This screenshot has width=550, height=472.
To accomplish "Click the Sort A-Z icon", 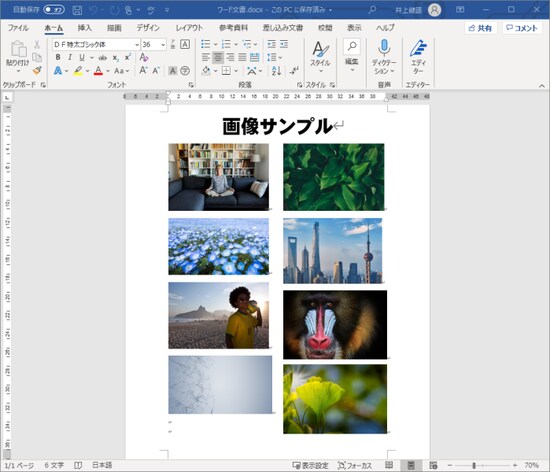I will 276,71.
